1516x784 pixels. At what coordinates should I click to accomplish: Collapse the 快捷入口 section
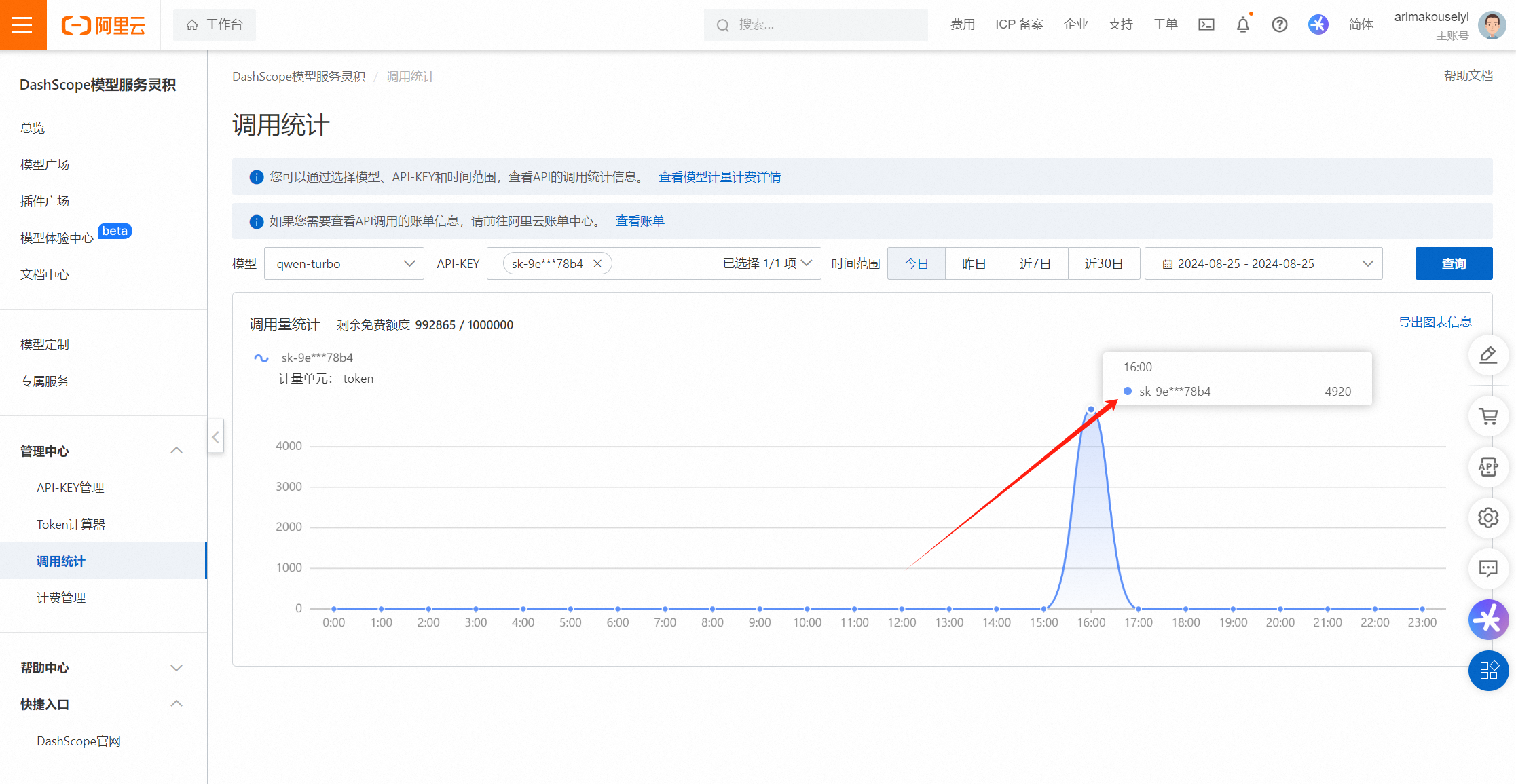177,704
